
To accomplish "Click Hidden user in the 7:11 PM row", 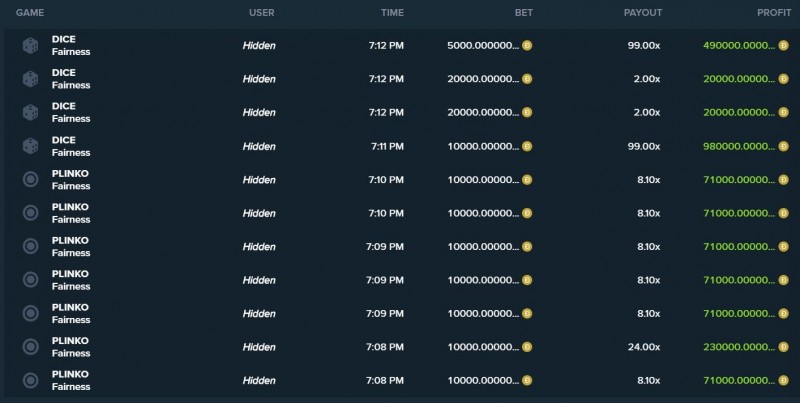I will pyautogui.click(x=259, y=146).
